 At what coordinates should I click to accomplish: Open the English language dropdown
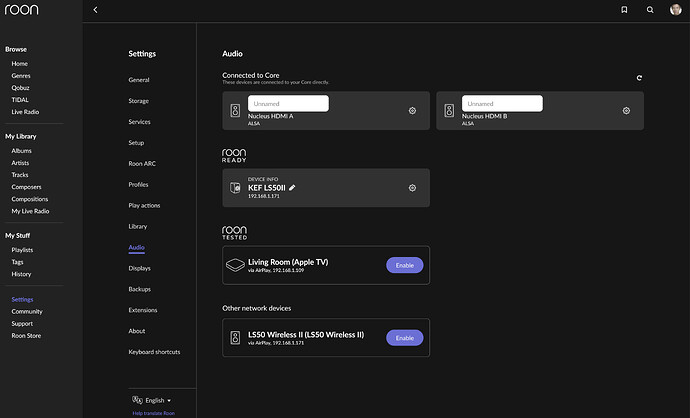point(158,400)
